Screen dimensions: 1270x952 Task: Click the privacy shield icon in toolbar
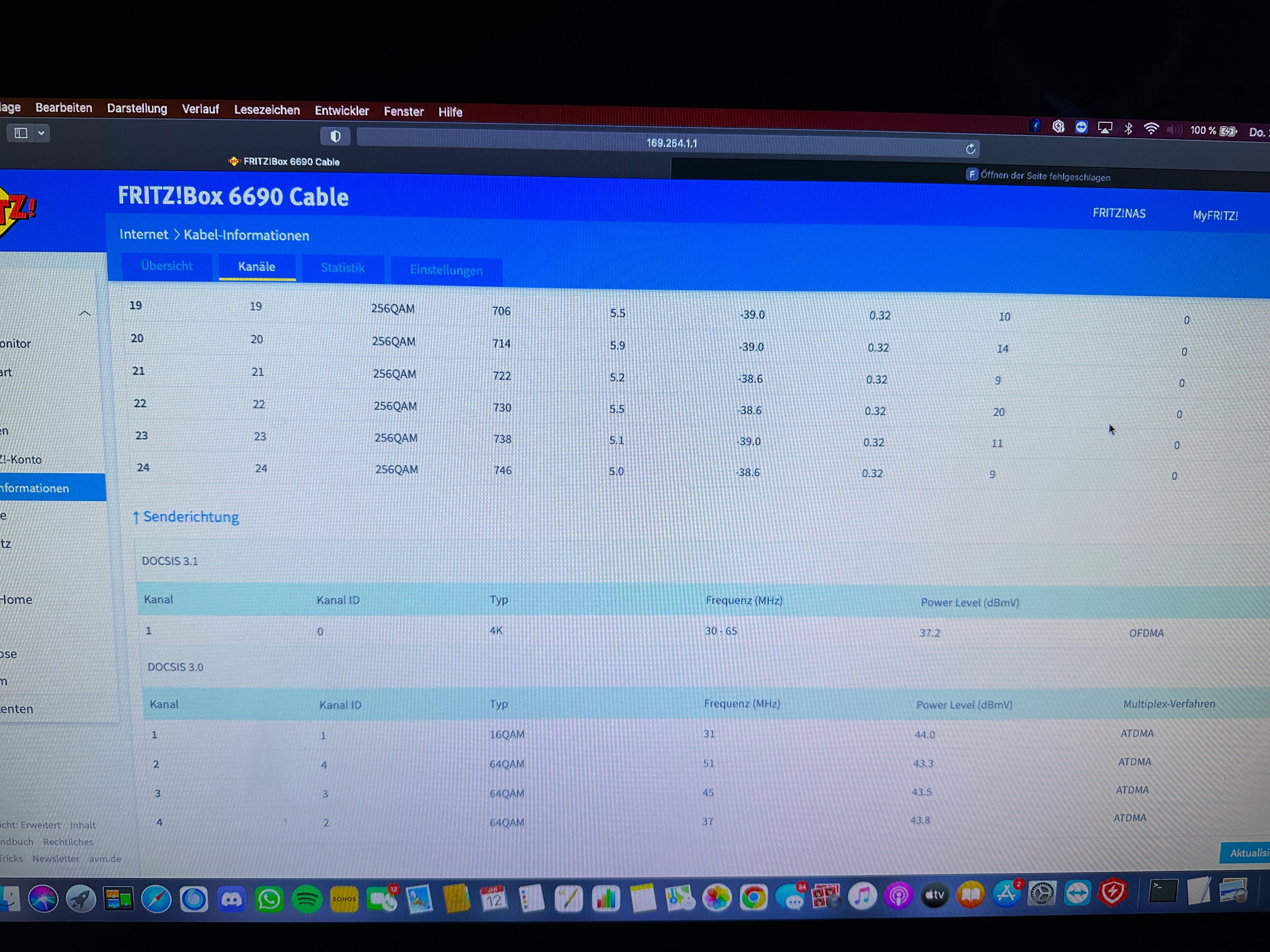[x=335, y=136]
